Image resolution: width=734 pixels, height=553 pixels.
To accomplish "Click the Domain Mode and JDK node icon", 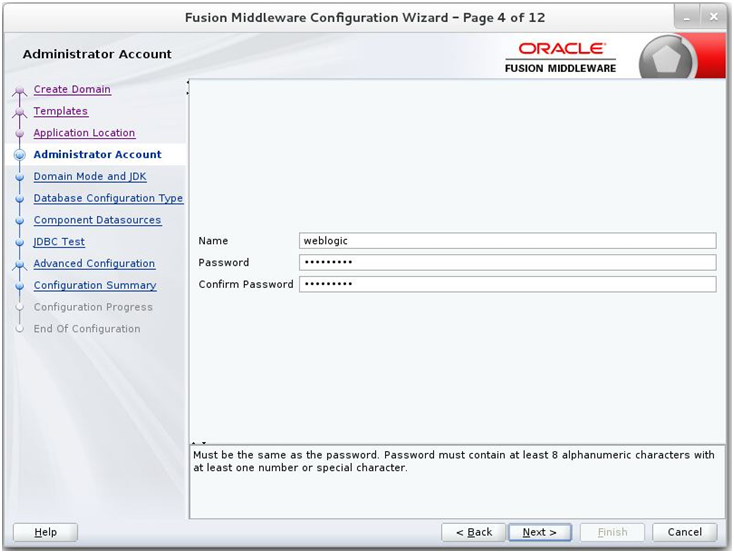I will (x=19, y=177).
